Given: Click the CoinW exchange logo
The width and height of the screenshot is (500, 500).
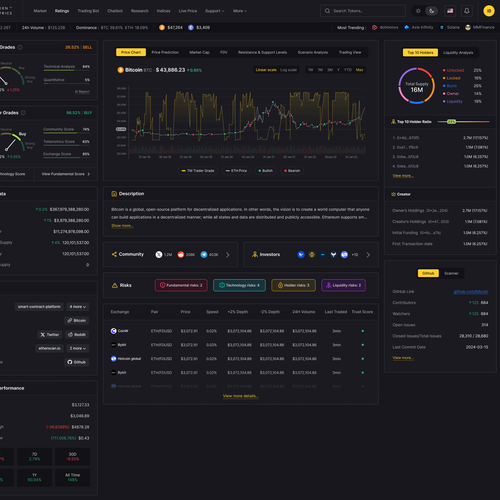Looking at the screenshot, I should 113,331.
